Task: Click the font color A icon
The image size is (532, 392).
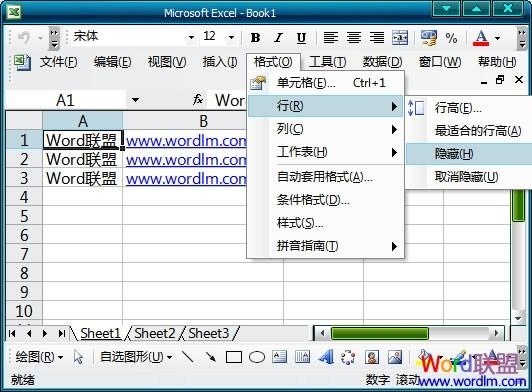Action: coord(481,38)
